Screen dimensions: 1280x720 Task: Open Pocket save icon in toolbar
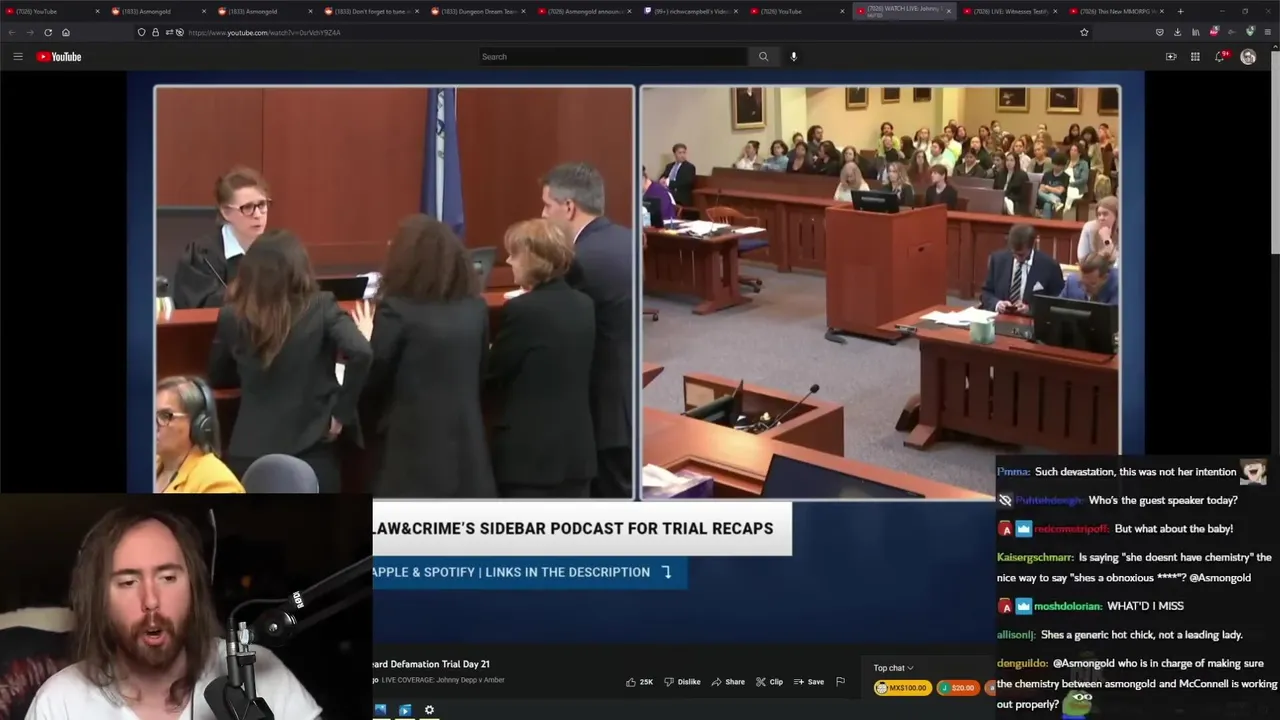click(x=1160, y=32)
